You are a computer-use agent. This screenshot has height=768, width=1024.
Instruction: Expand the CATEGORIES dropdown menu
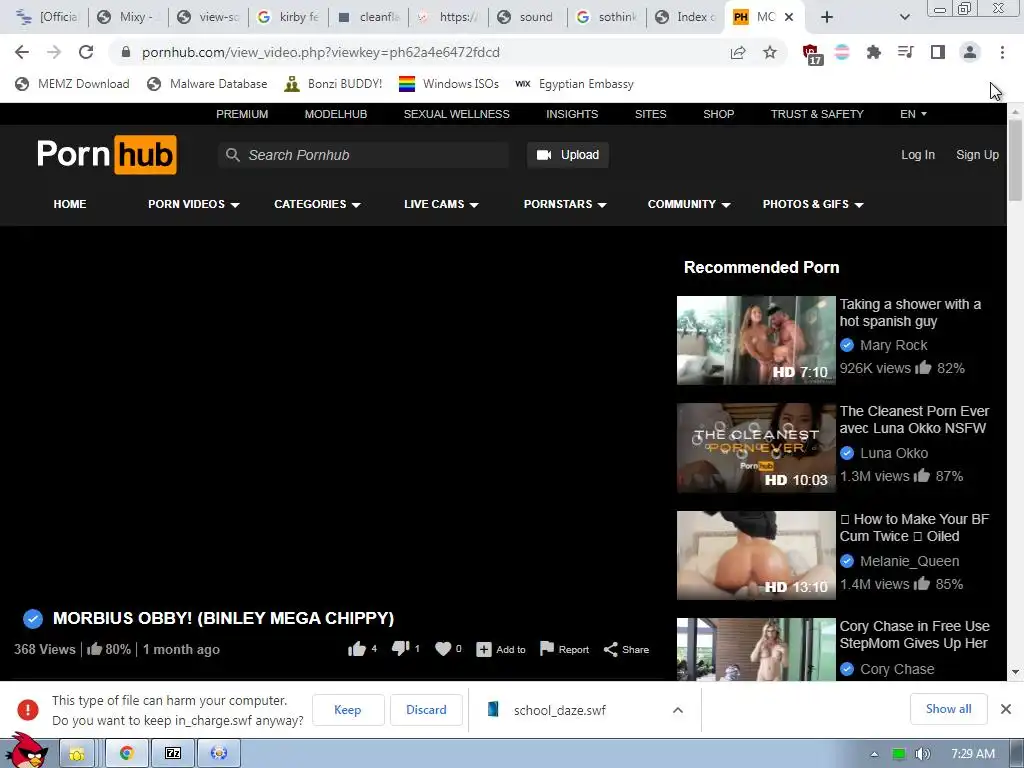pos(317,204)
